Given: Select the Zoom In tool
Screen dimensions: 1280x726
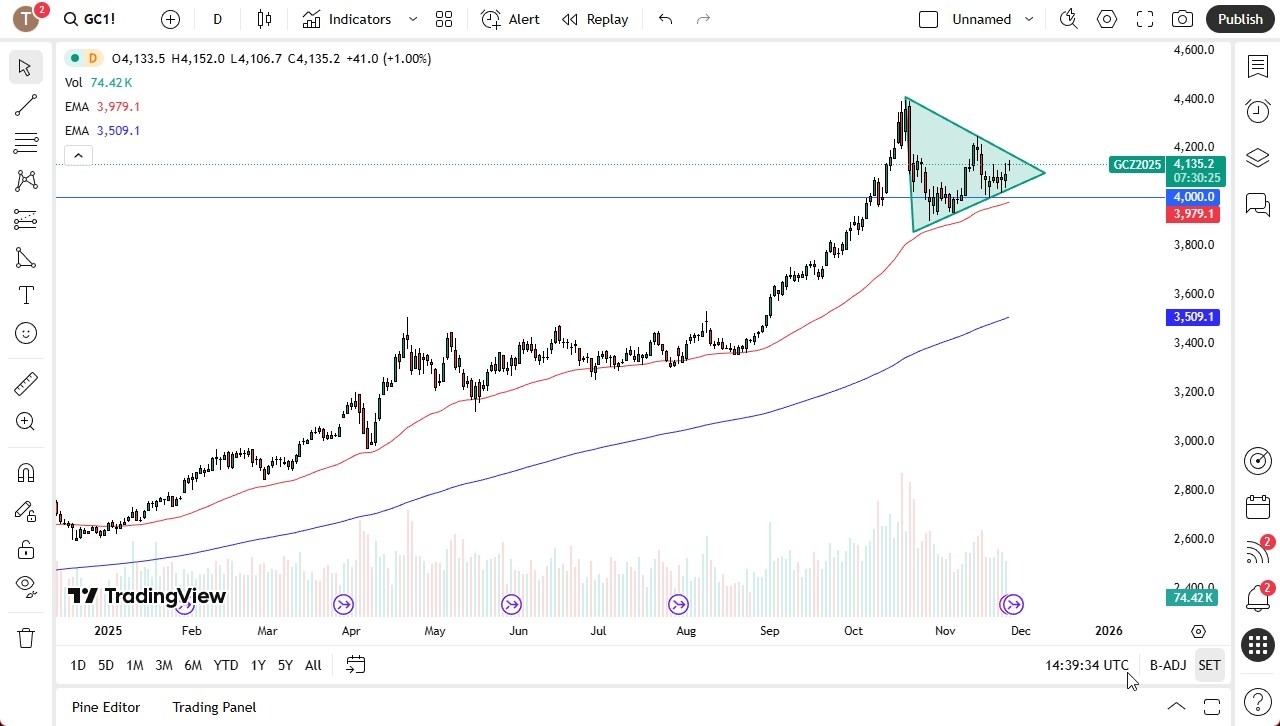Looking at the screenshot, I should pyautogui.click(x=26, y=421).
